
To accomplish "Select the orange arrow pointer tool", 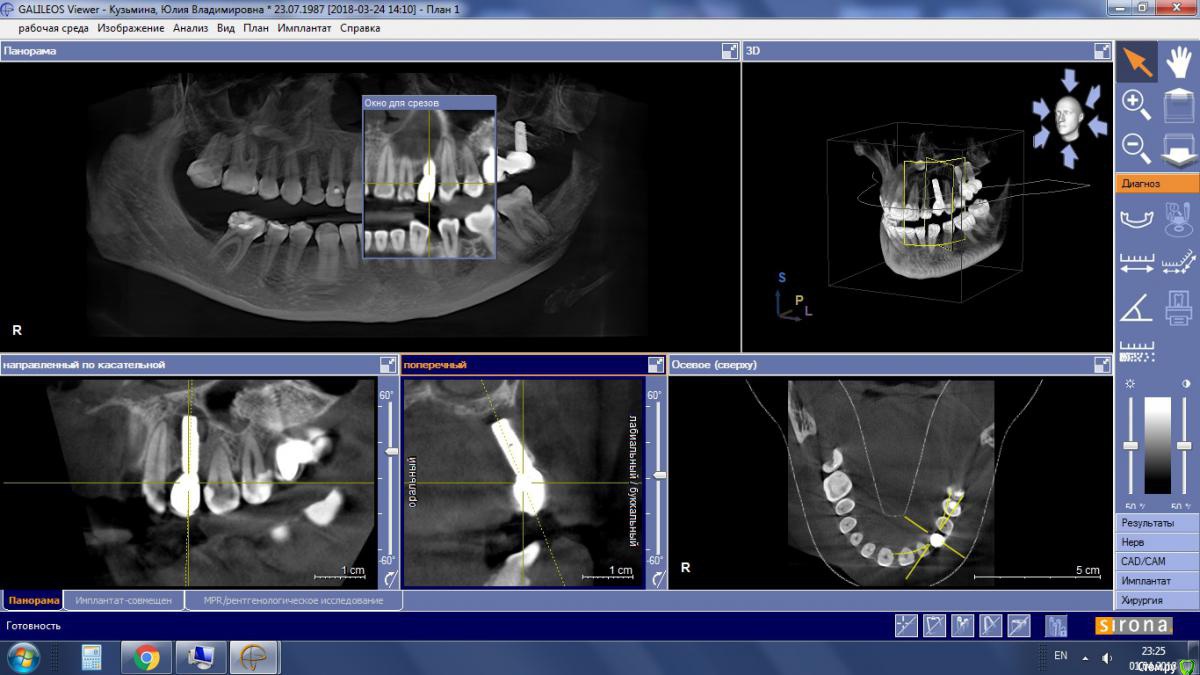I will click(x=1137, y=62).
